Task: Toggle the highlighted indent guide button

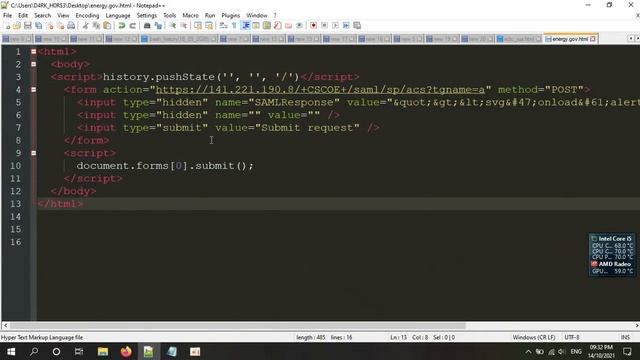Action: click(246, 26)
